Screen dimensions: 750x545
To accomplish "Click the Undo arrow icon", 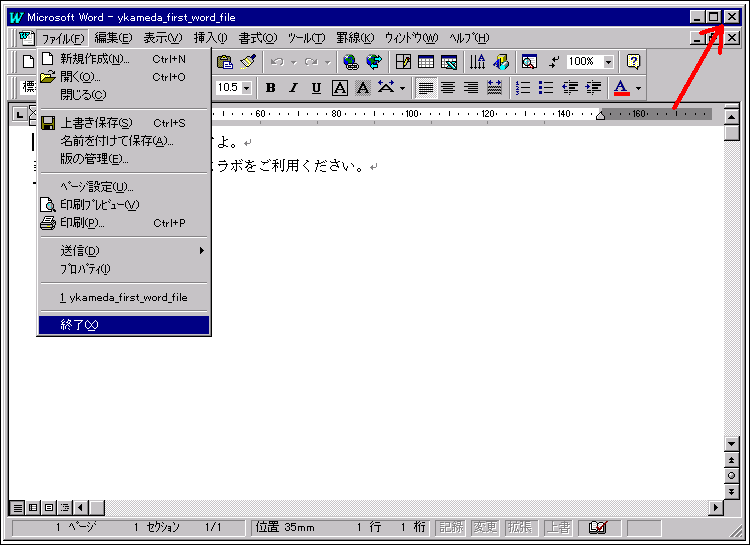I will (277, 62).
